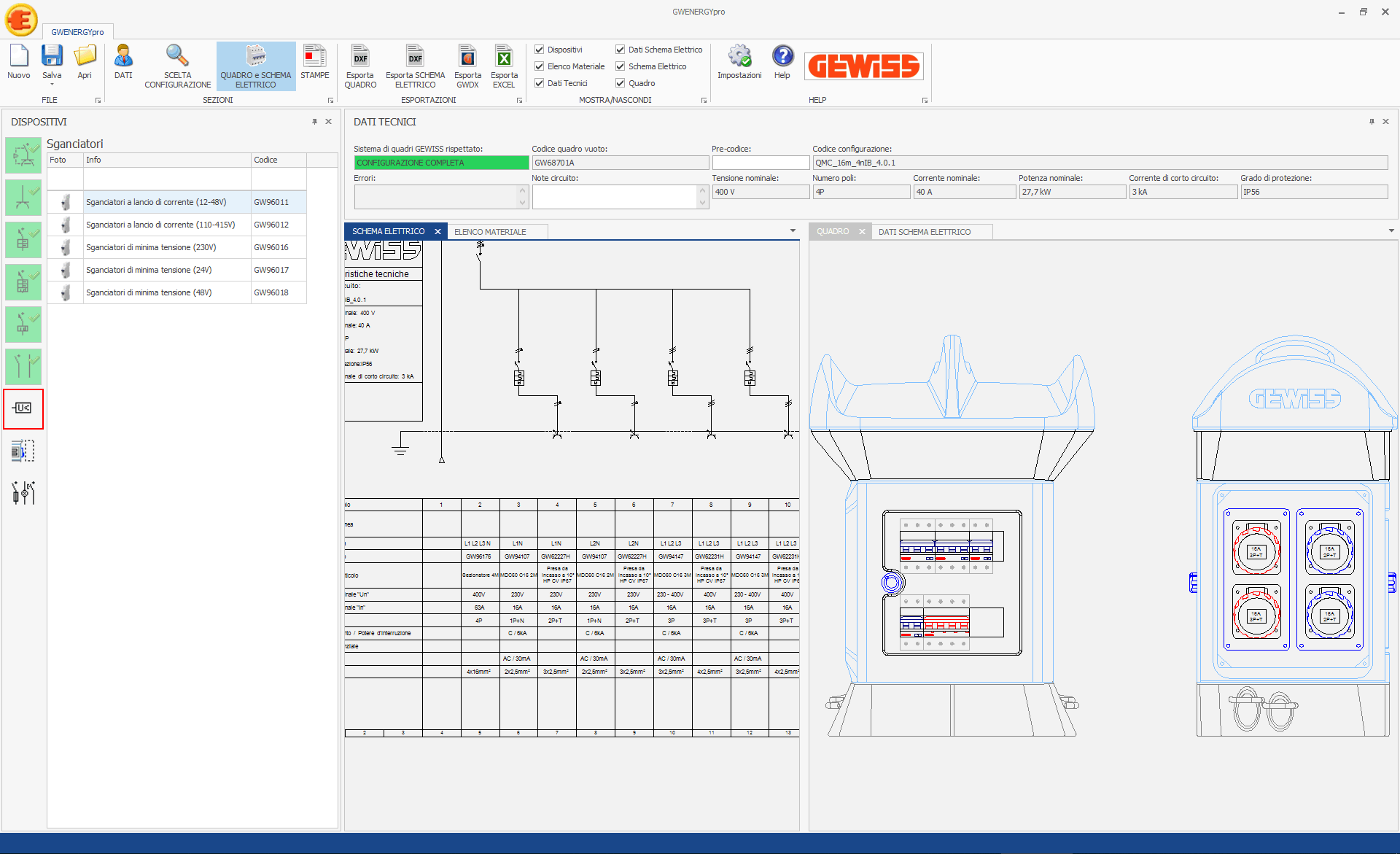Viewport: 1400px width, 854px height.
Task: Expand the MOSTRA/NASCONDI group launcher
Action: pos(704,100)
